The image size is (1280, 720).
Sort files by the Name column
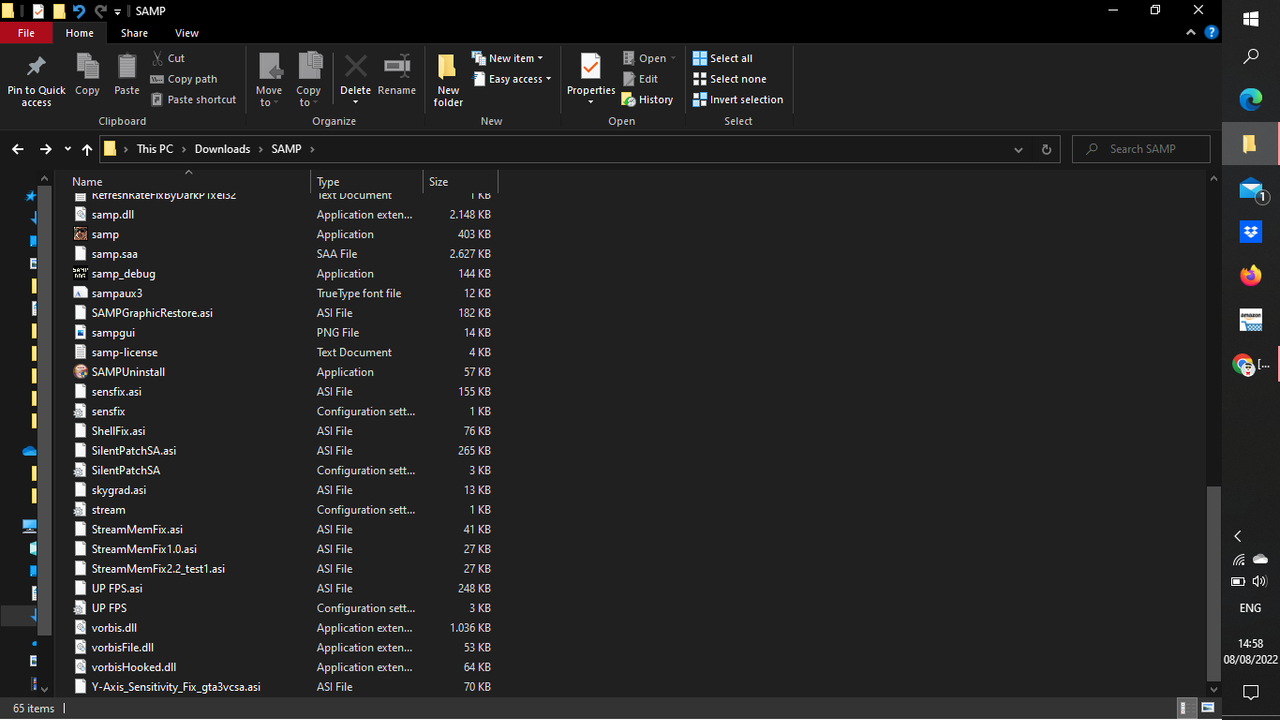tap(188, 182)
